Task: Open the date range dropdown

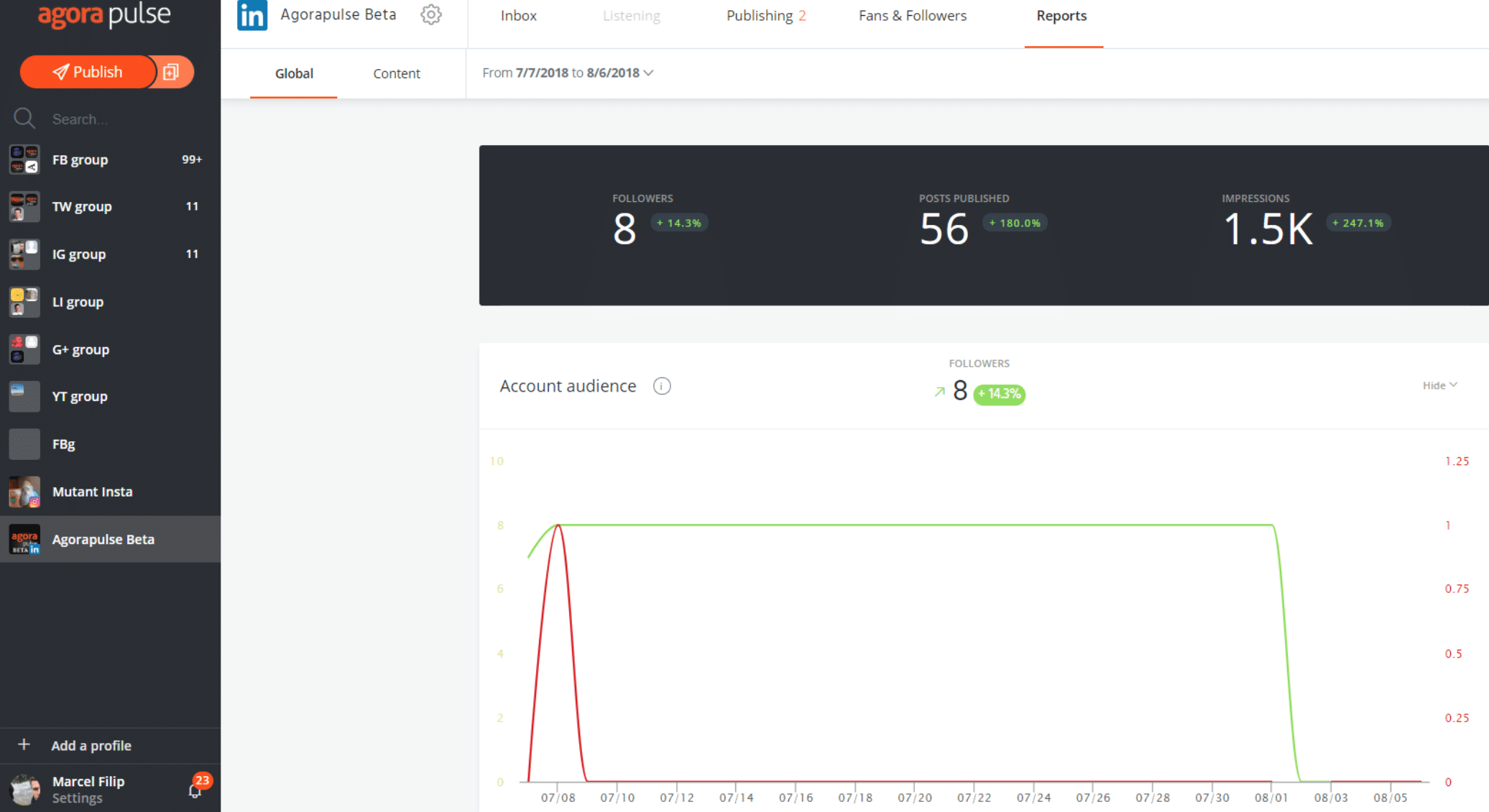Action: click(568, 73)
